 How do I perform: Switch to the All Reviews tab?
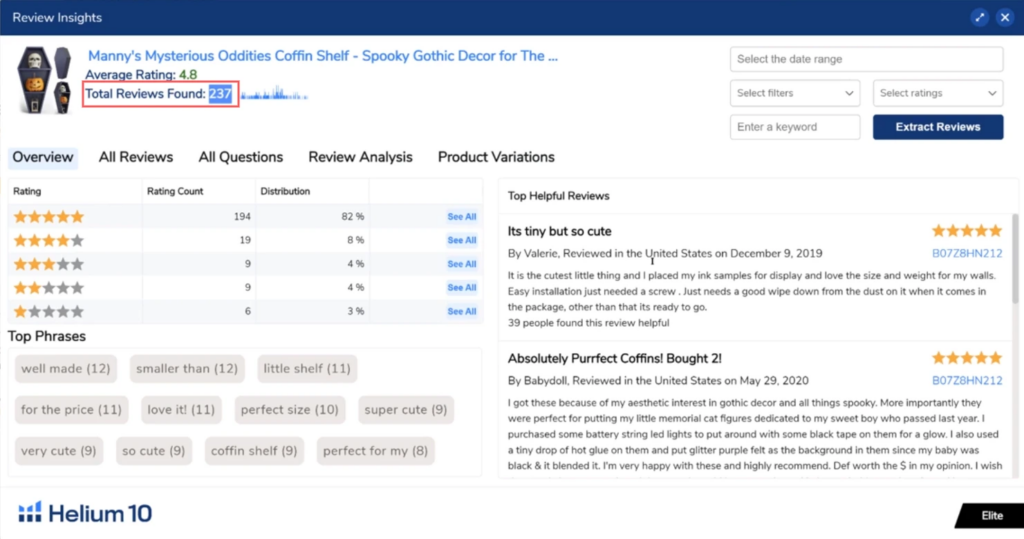pyautogui.click(x=136, y=157)
